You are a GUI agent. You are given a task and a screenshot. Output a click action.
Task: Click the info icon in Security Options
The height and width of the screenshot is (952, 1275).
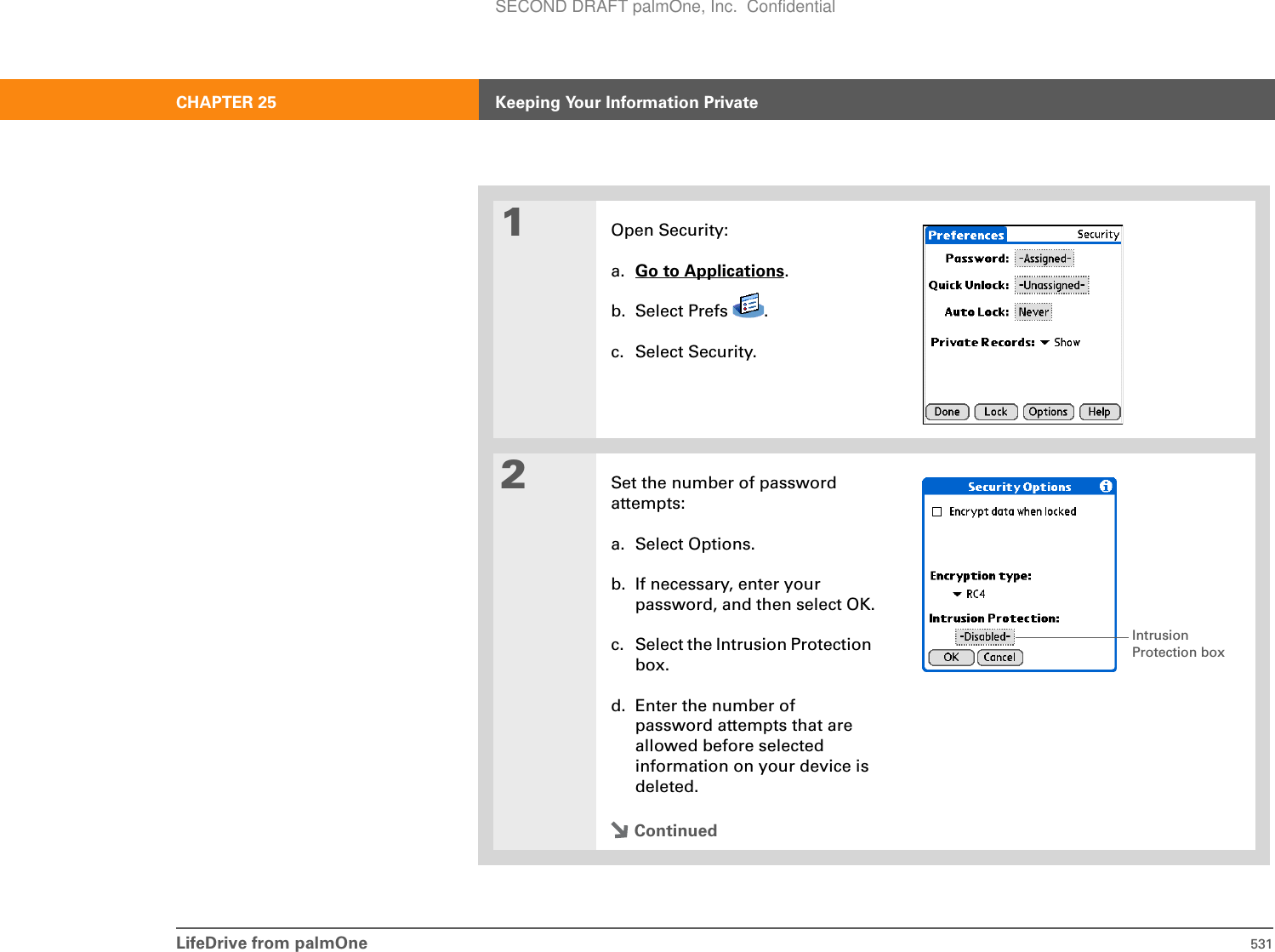1106,487
